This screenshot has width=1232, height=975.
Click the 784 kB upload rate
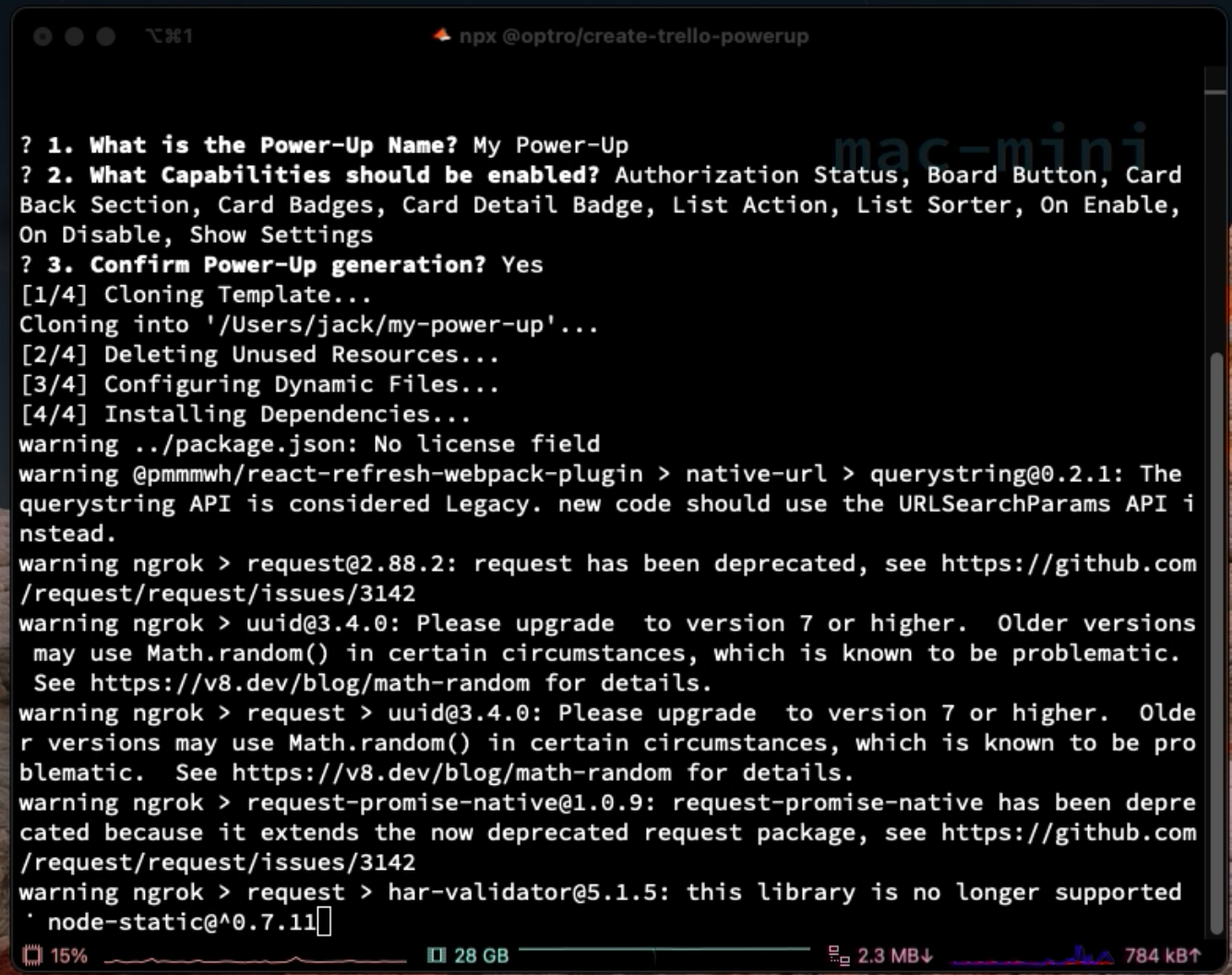pyautogui.click(x=1163, y=956)
